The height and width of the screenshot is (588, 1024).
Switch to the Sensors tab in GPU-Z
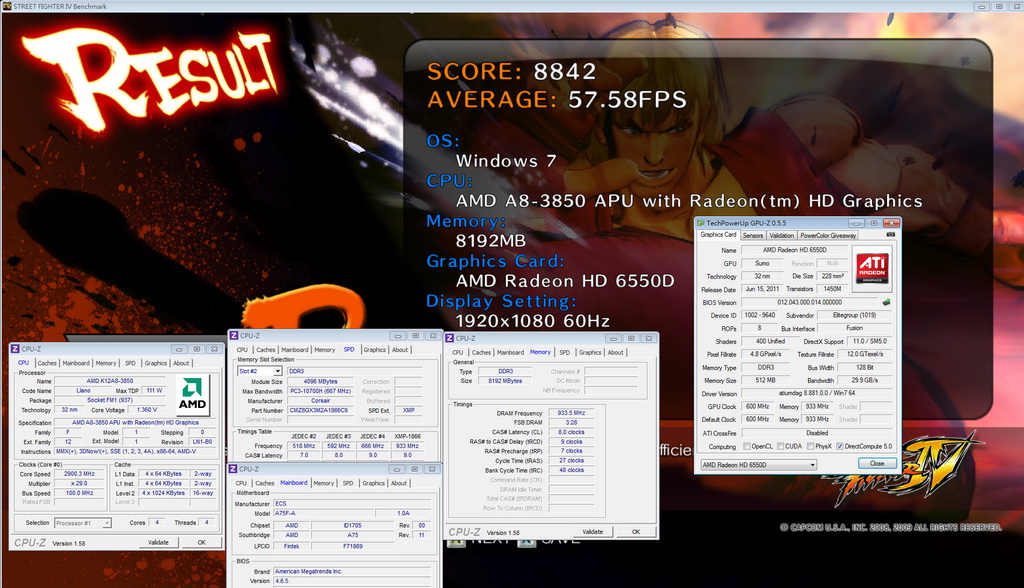[752, 235]
